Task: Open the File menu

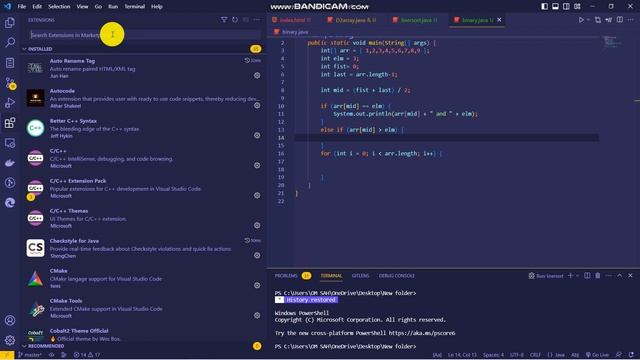Action: pos(22,7)
